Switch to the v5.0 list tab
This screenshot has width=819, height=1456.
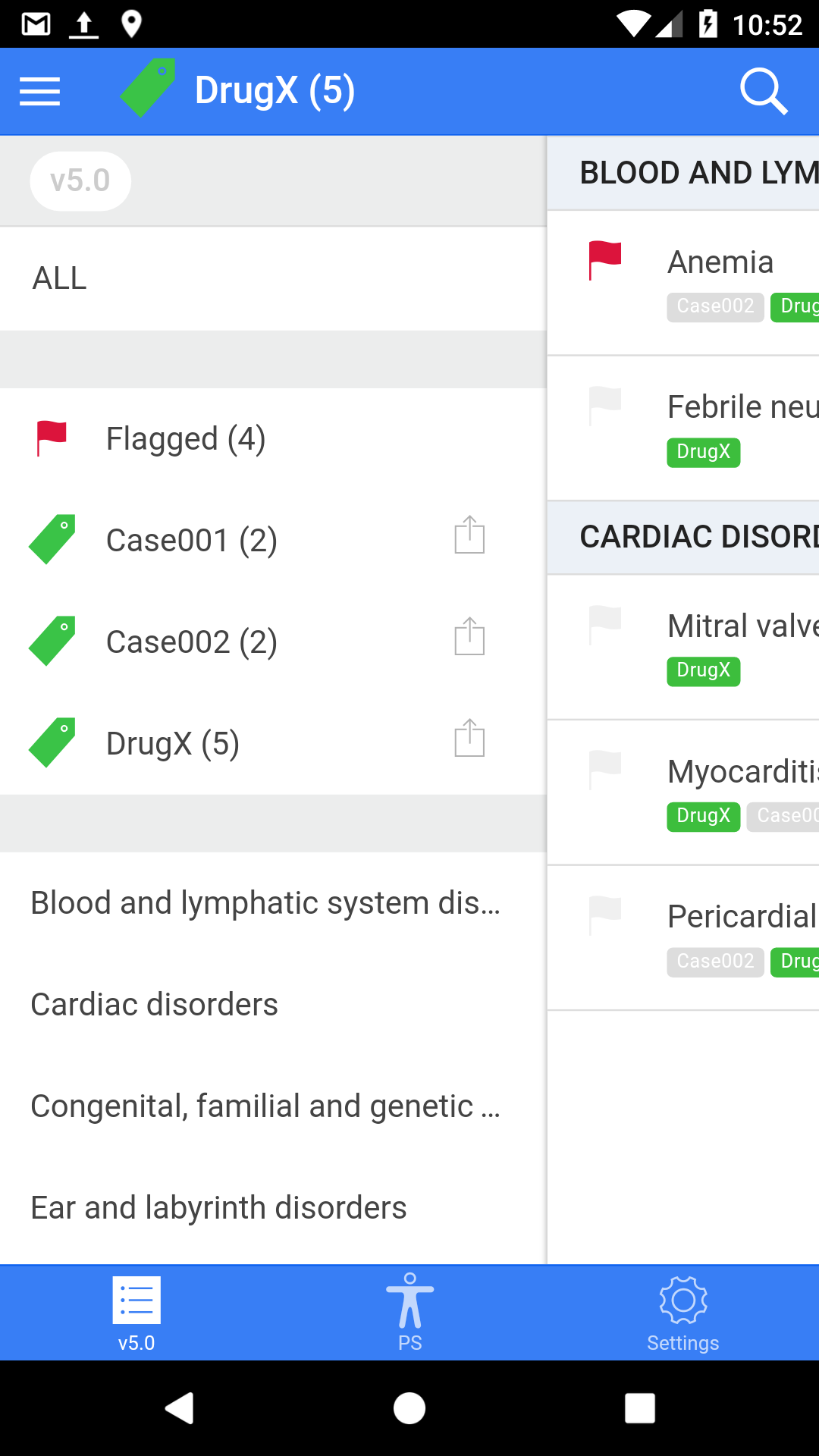pos(136,1312)
